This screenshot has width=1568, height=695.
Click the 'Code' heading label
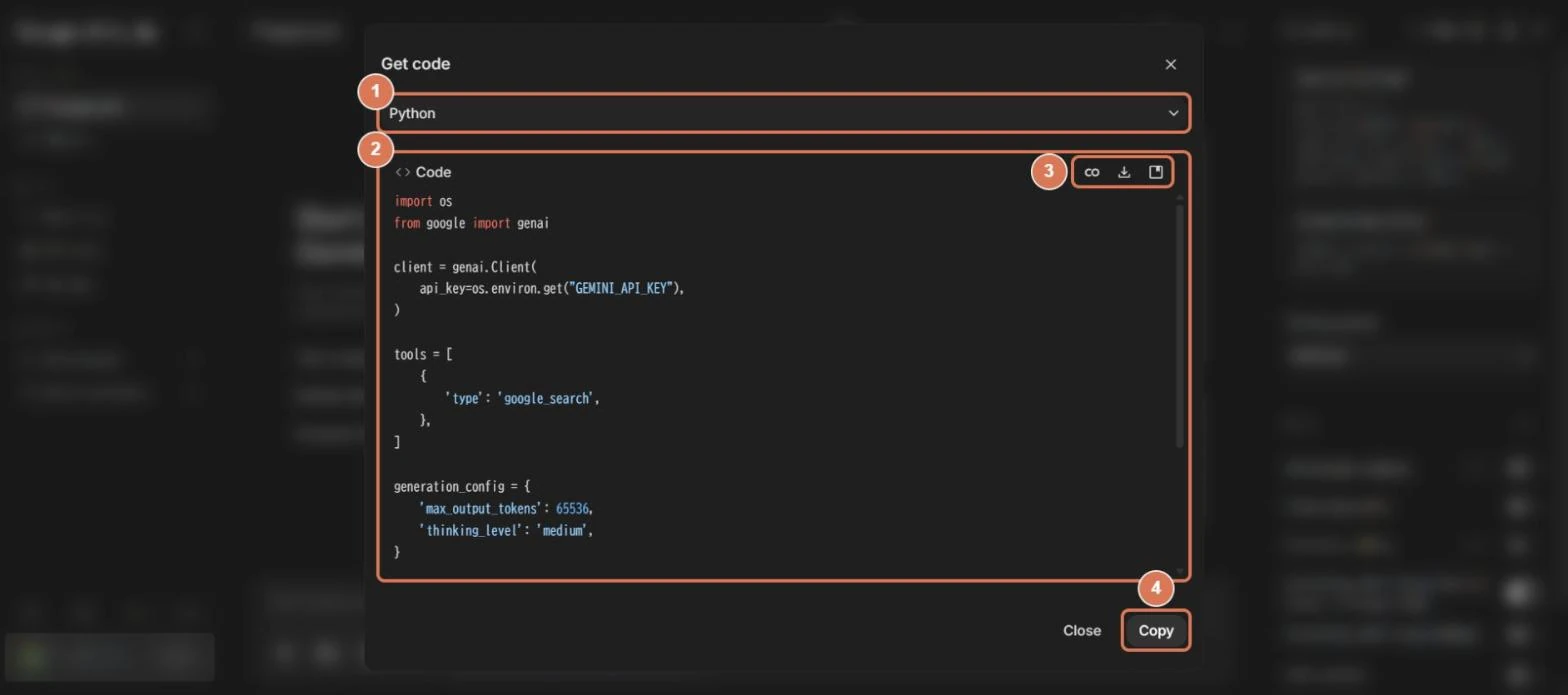point(433,172)
